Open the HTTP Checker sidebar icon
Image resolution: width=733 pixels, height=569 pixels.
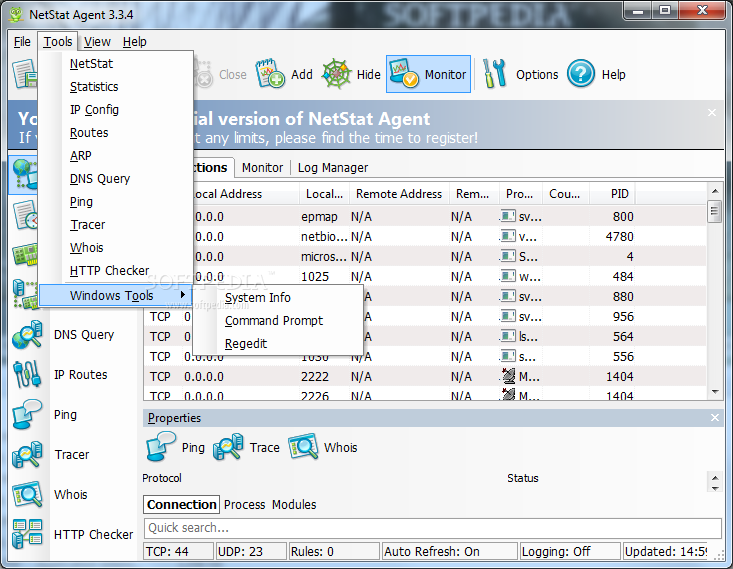pos(27,534)
